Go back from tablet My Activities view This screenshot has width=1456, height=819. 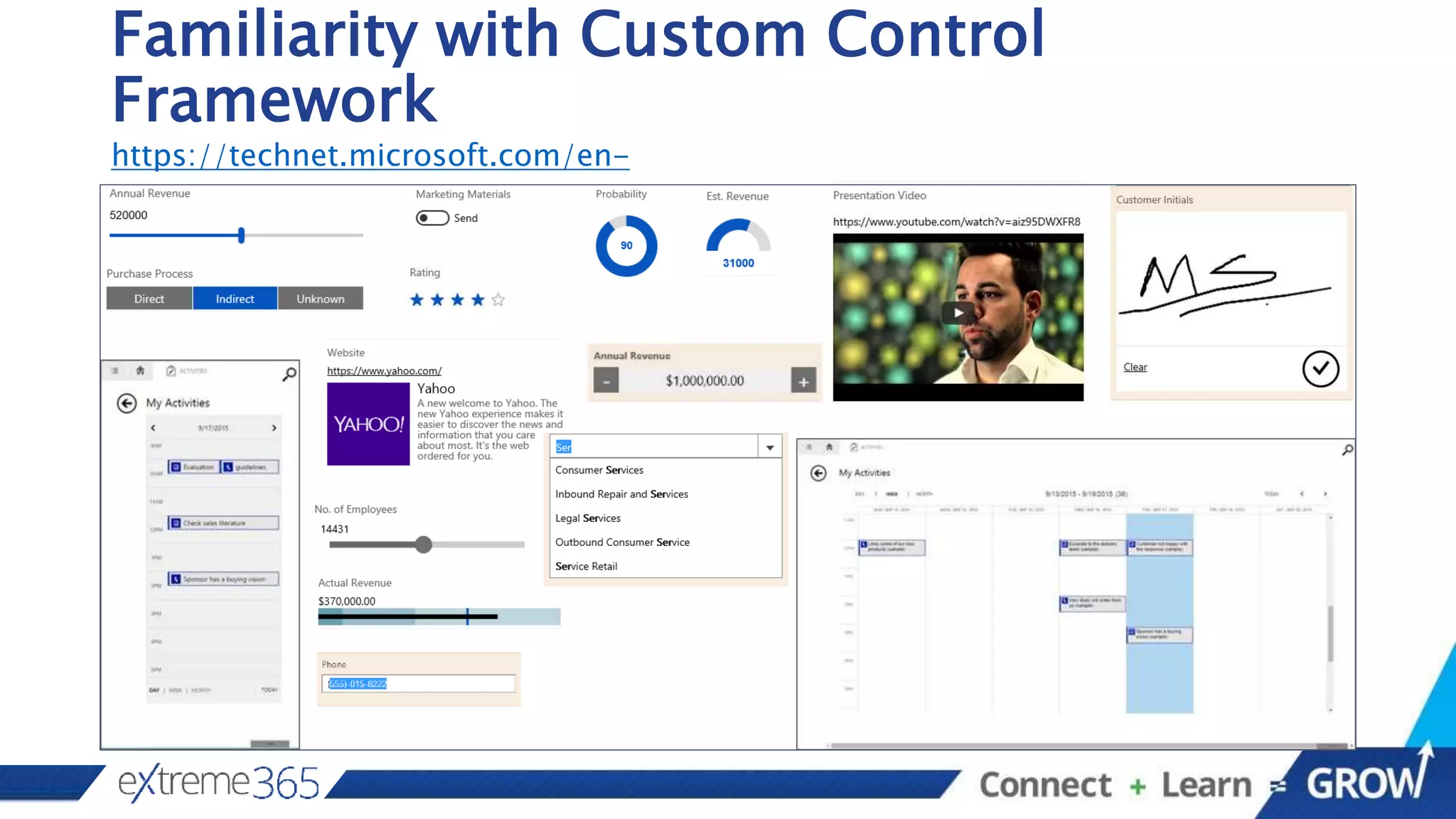coord(818,473)
